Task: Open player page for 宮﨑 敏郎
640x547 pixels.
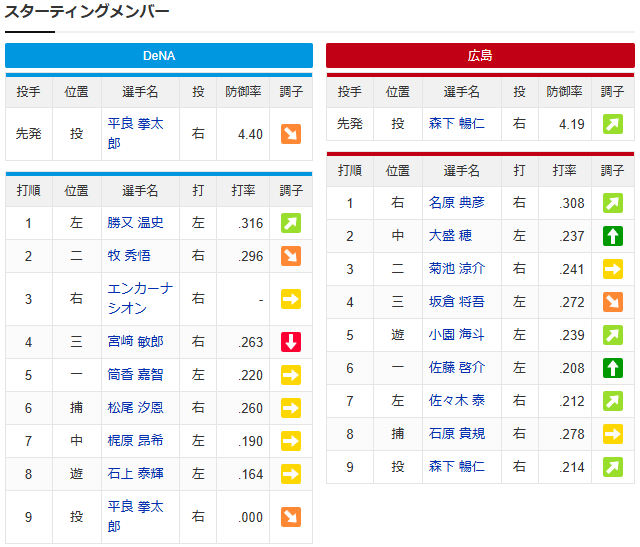Action: coord(136,341)
